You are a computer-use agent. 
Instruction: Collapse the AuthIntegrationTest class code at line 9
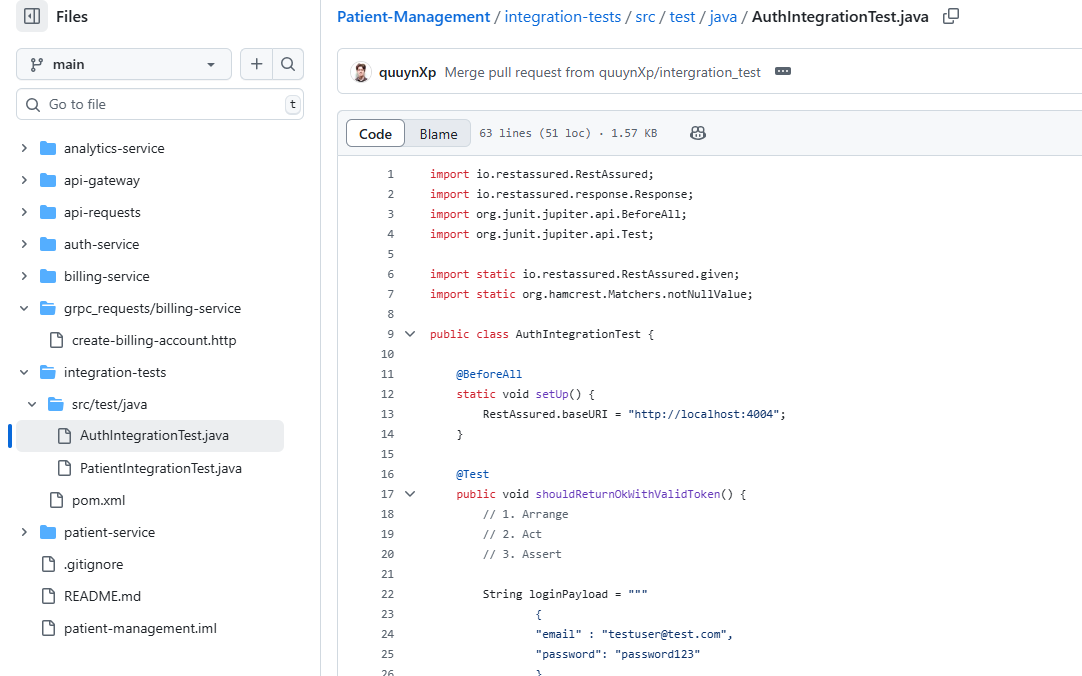point(409,334)
